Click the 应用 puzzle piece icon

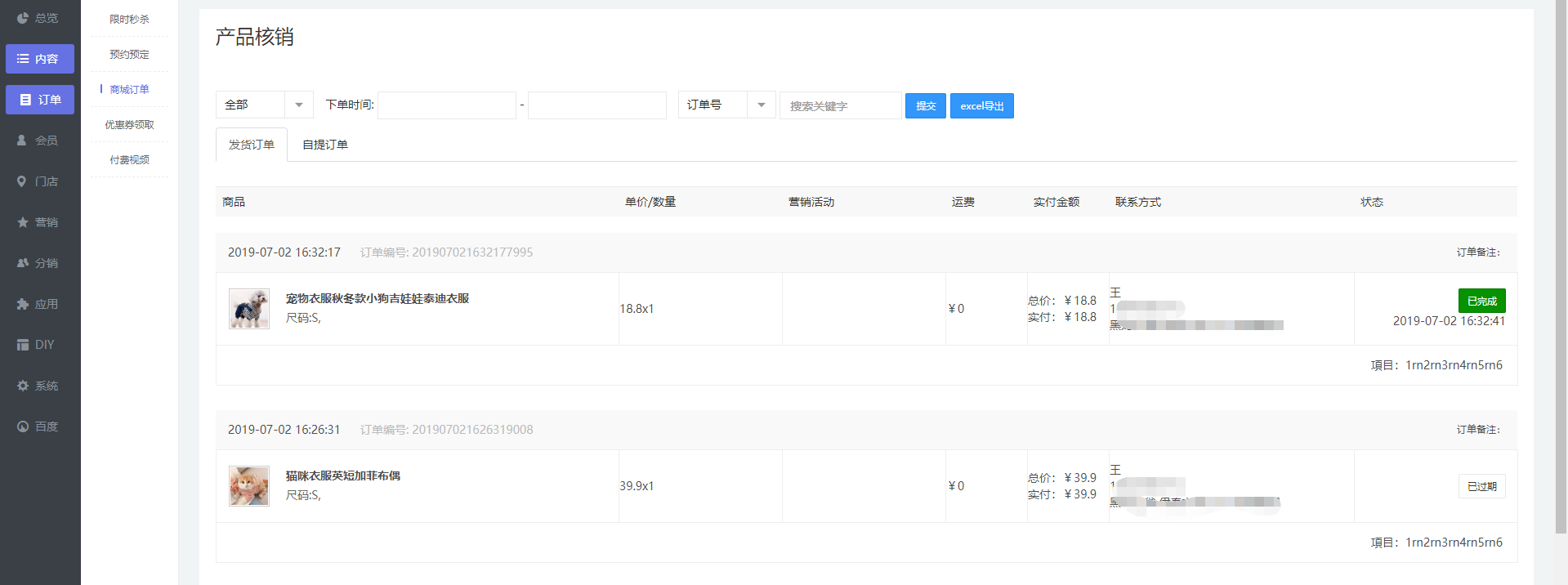point(23,304)
